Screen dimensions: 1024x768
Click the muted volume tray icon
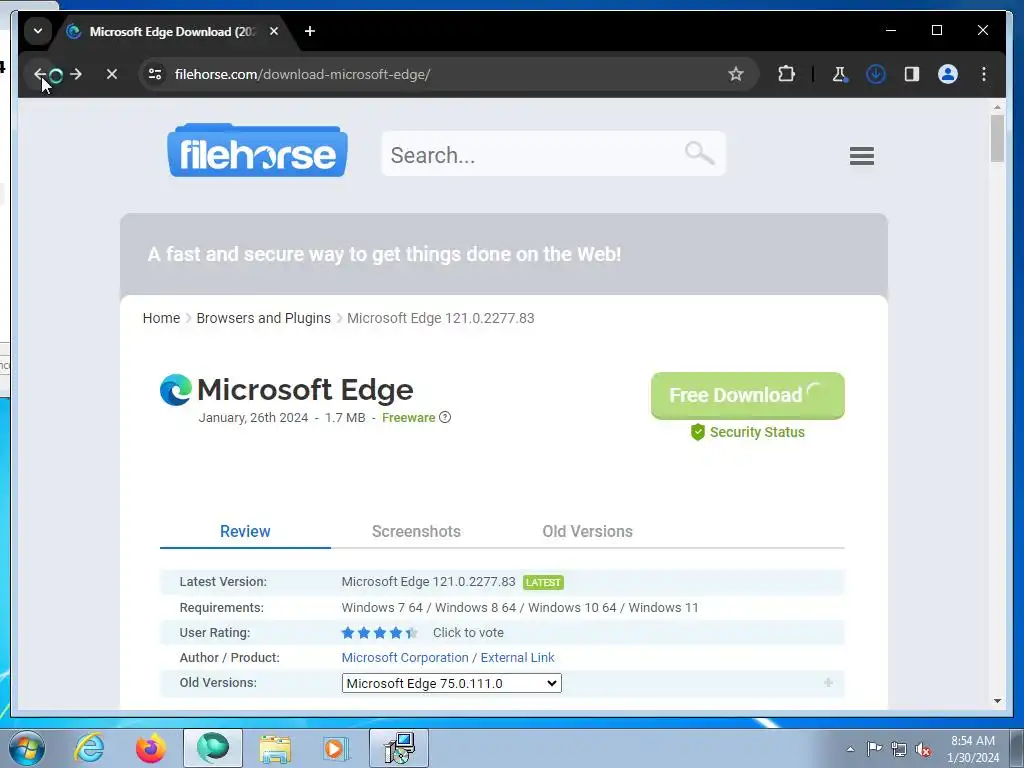coord(923,749)
